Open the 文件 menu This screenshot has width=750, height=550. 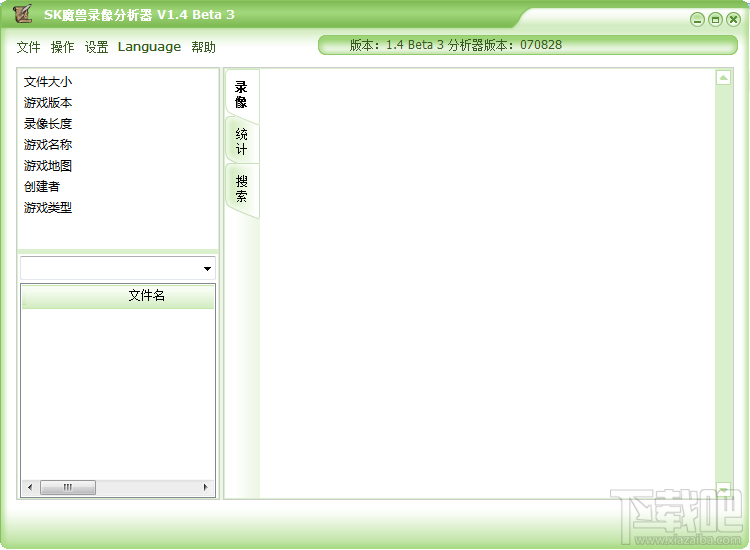point(28,47)
